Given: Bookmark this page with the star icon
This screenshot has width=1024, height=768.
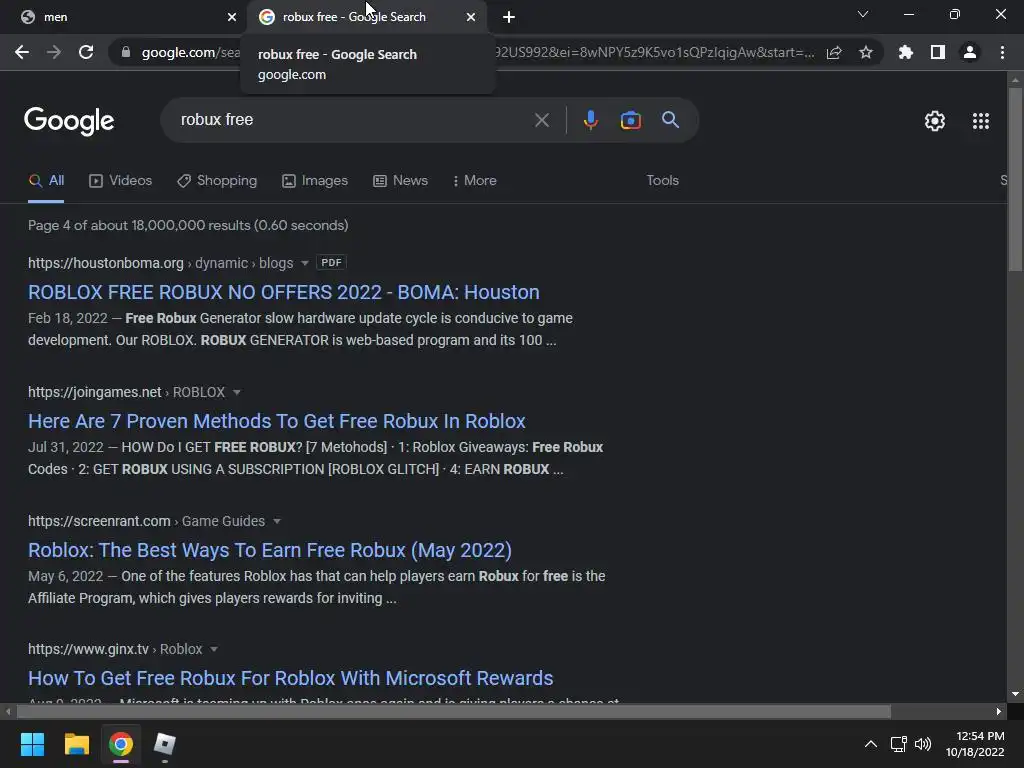Looking at the screenshot, I should pyautogui.click(x=866, y=52).
